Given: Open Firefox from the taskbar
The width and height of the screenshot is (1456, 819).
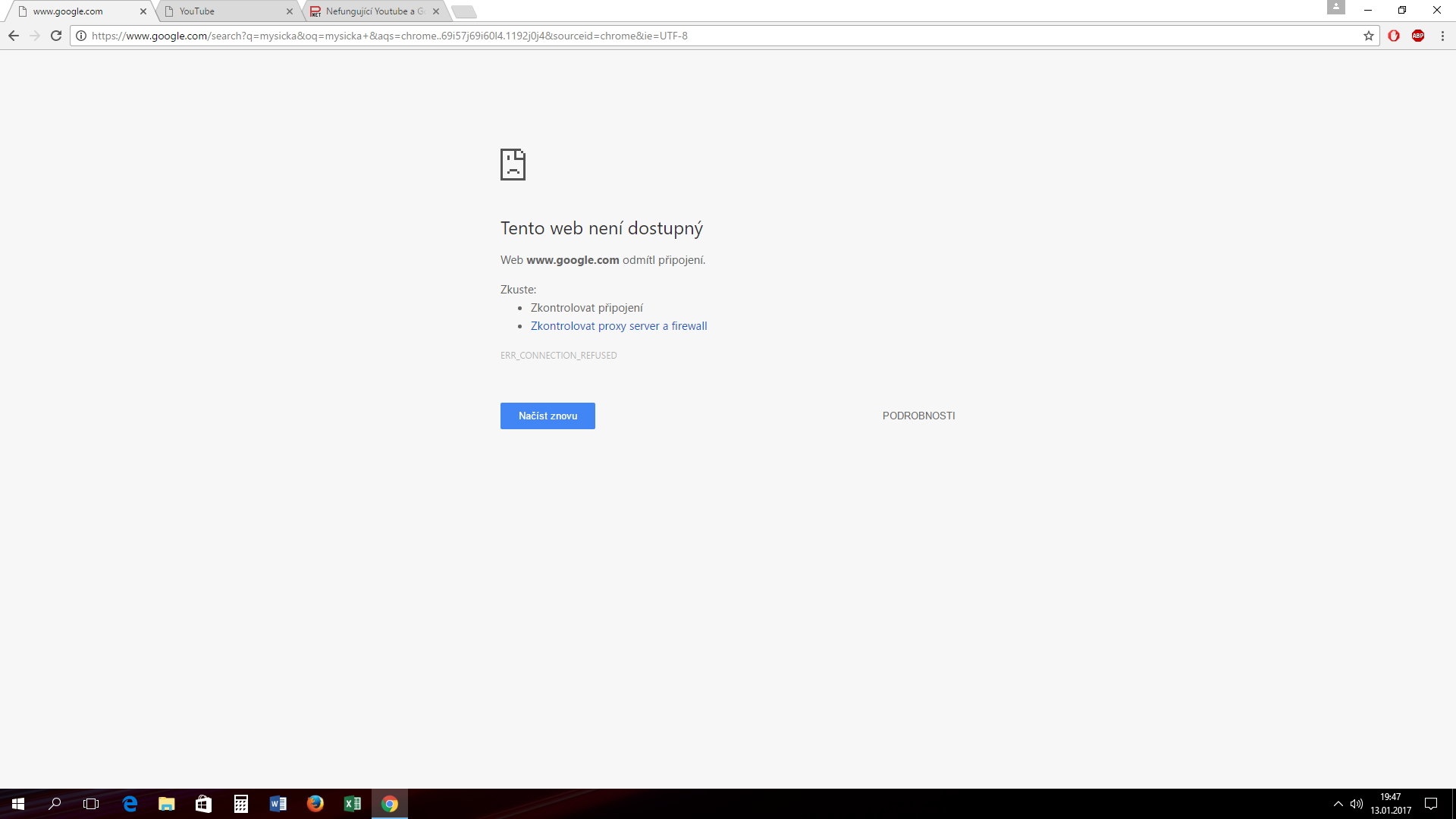Looking at the screenshot, I should [315, 804].
